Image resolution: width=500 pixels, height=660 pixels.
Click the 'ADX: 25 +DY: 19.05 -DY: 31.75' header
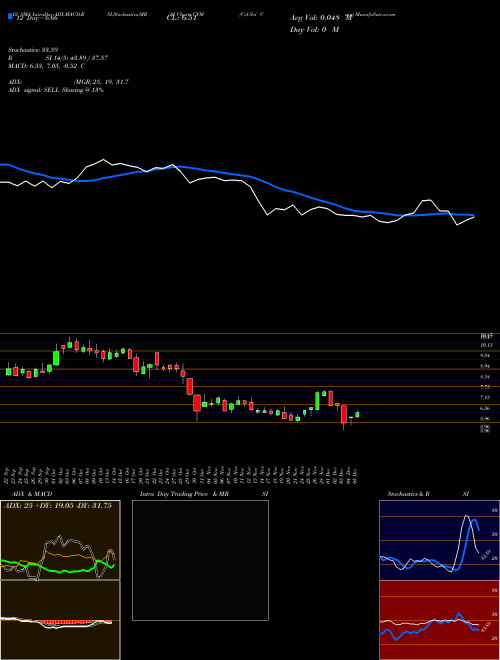pos(57,506)
